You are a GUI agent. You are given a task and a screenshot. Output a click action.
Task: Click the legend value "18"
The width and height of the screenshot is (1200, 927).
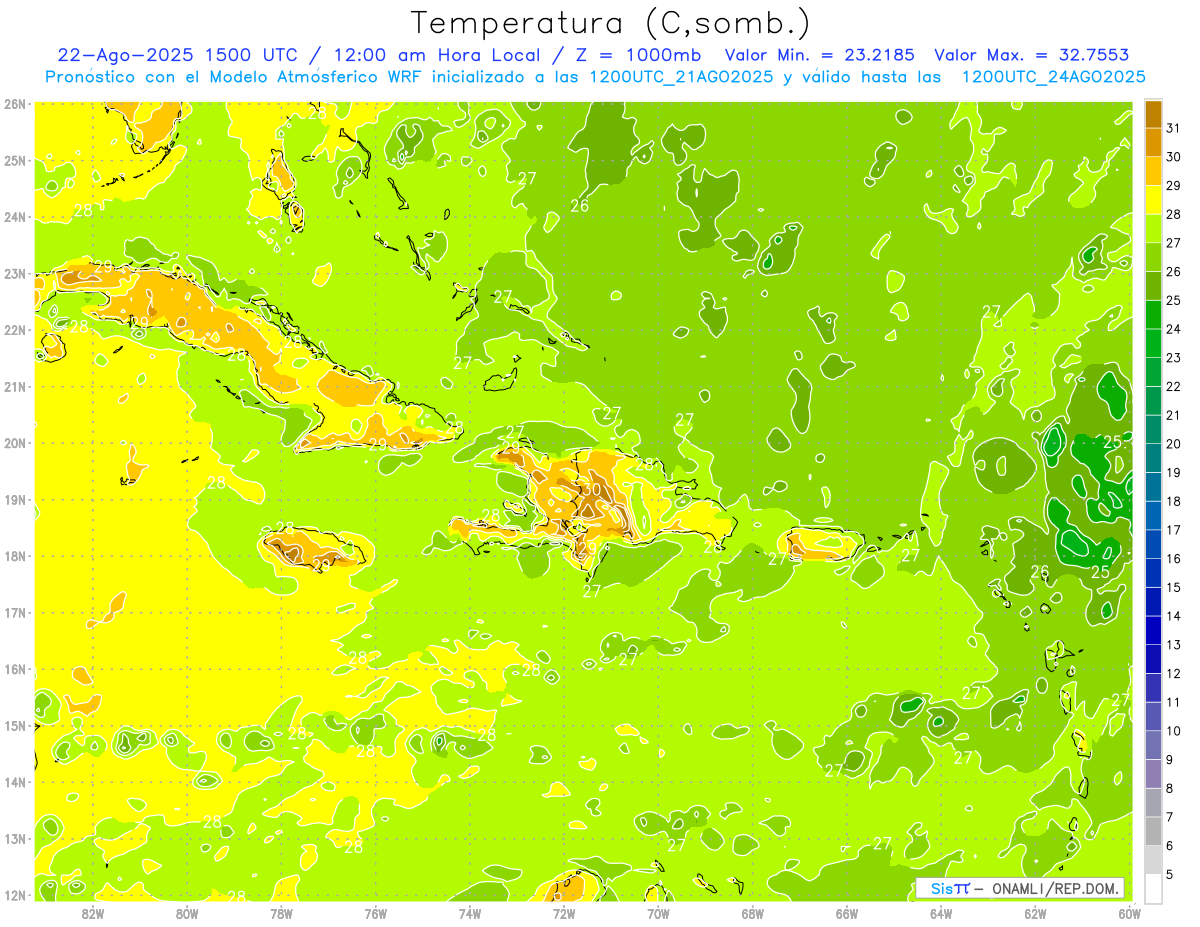point(1173,501)
